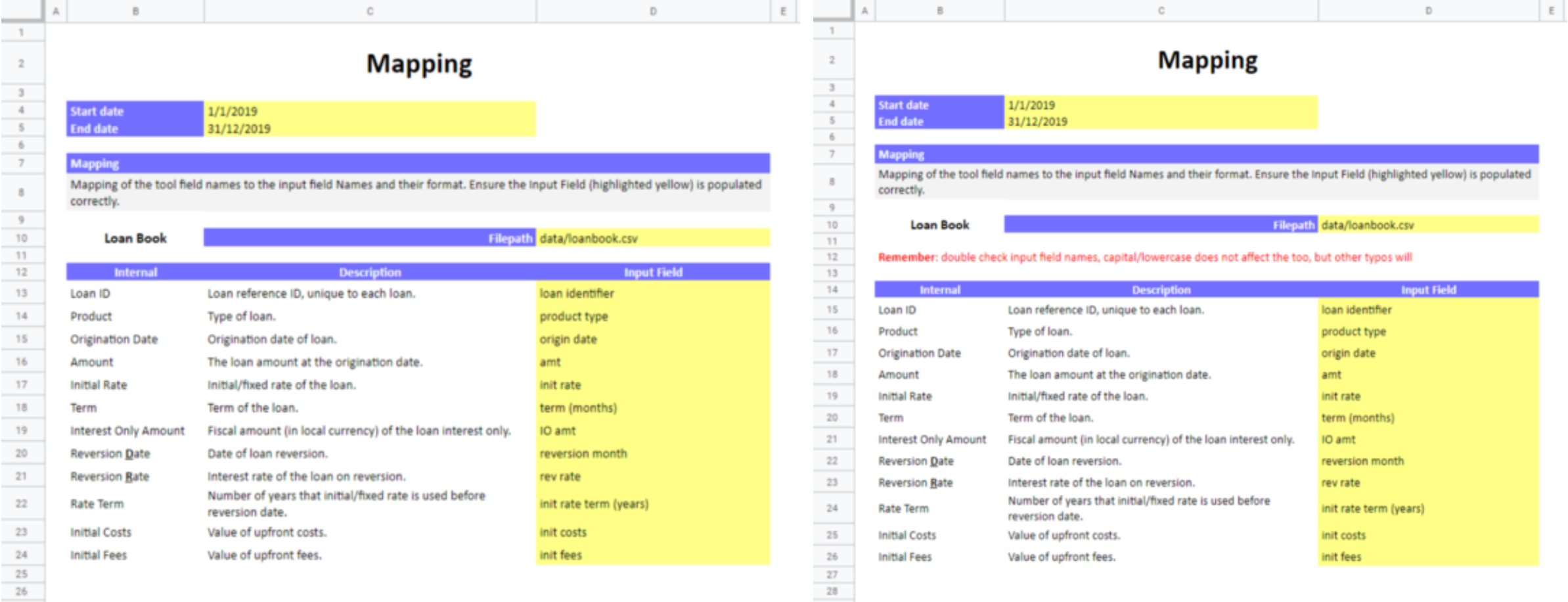This screenshot has height=602, width=1568.
Task: Click Interest Only Amount name, left sheet
Action: point(127,430)
